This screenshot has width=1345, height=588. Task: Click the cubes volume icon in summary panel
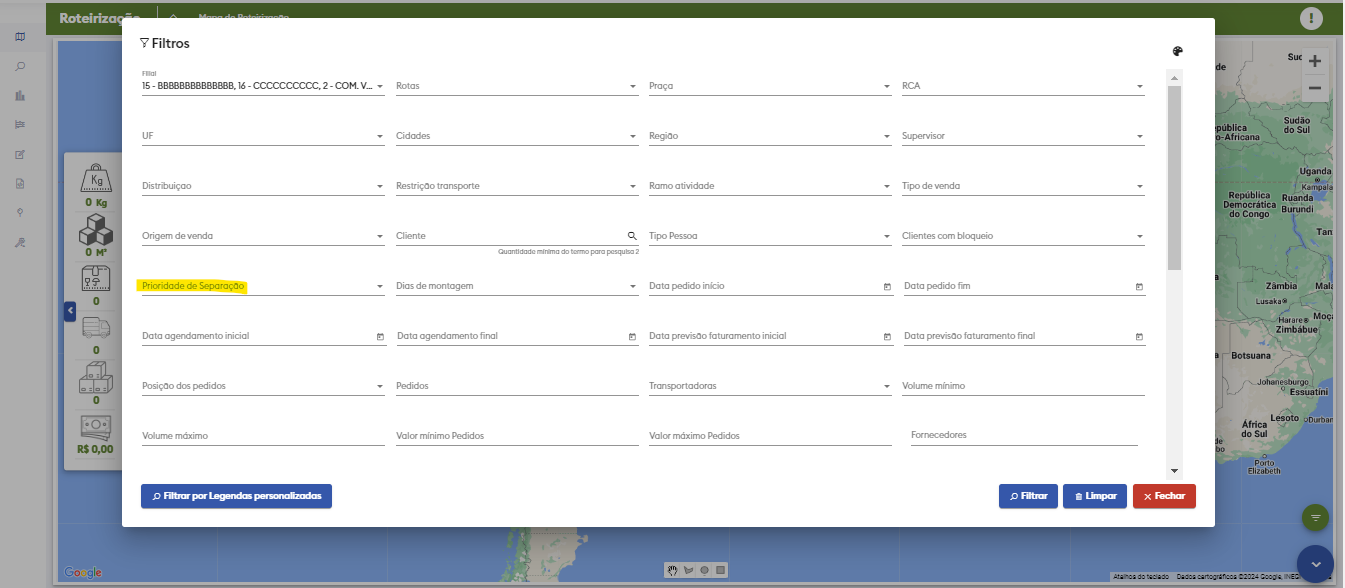(97, 229)
